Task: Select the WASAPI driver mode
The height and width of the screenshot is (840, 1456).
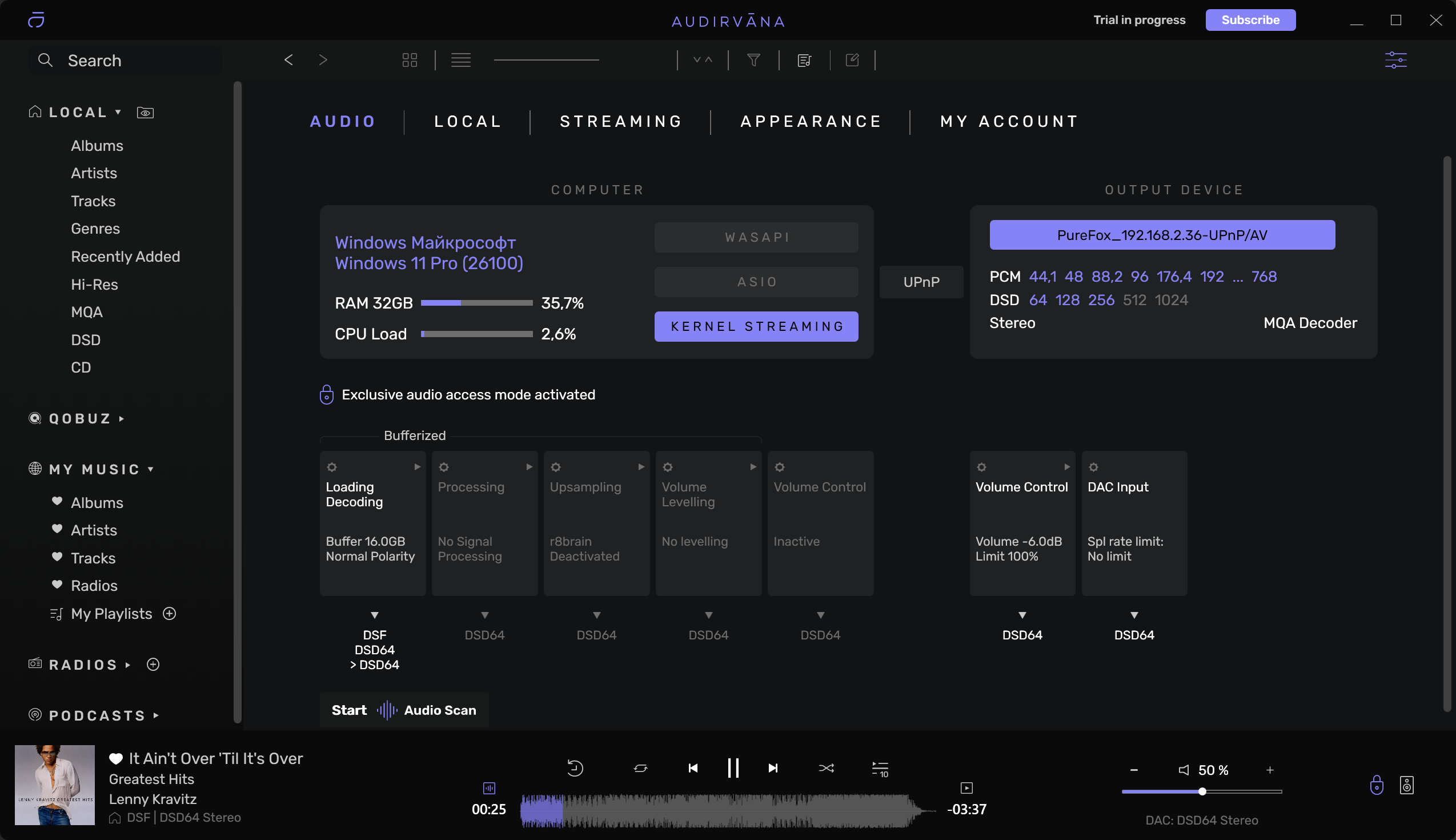Action: 756,237
